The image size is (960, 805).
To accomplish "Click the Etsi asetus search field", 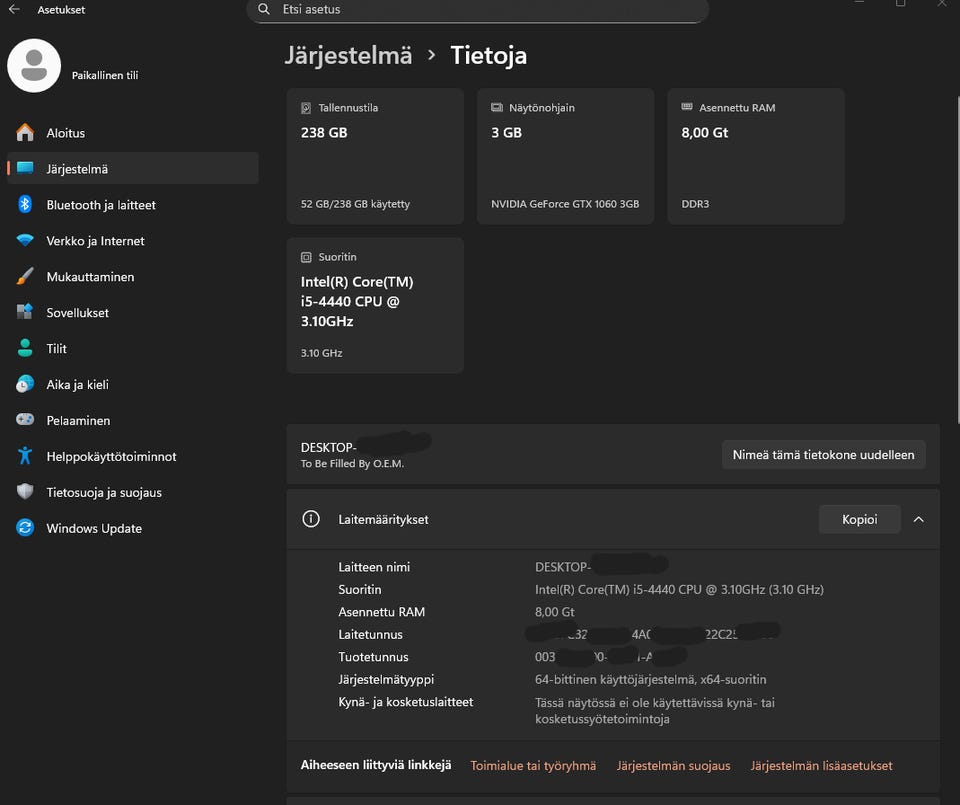I will click(x=478, y=10).
